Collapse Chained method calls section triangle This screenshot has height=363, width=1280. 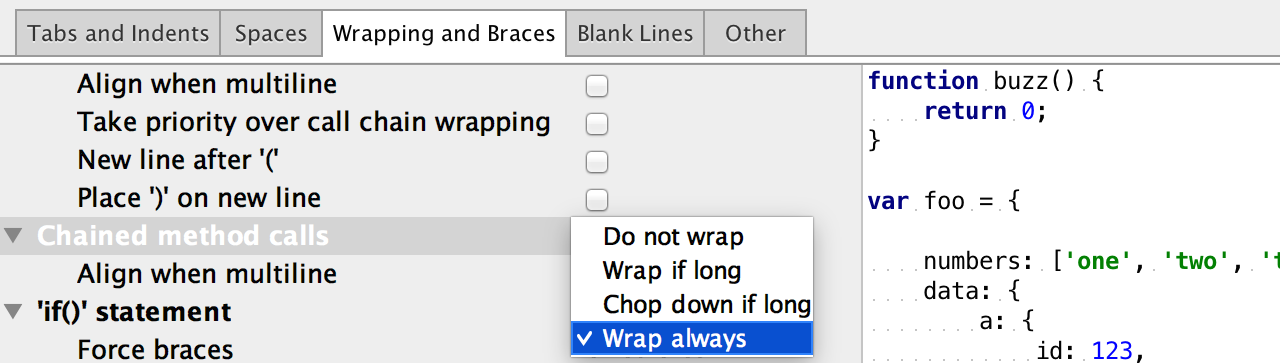(13, 237)
